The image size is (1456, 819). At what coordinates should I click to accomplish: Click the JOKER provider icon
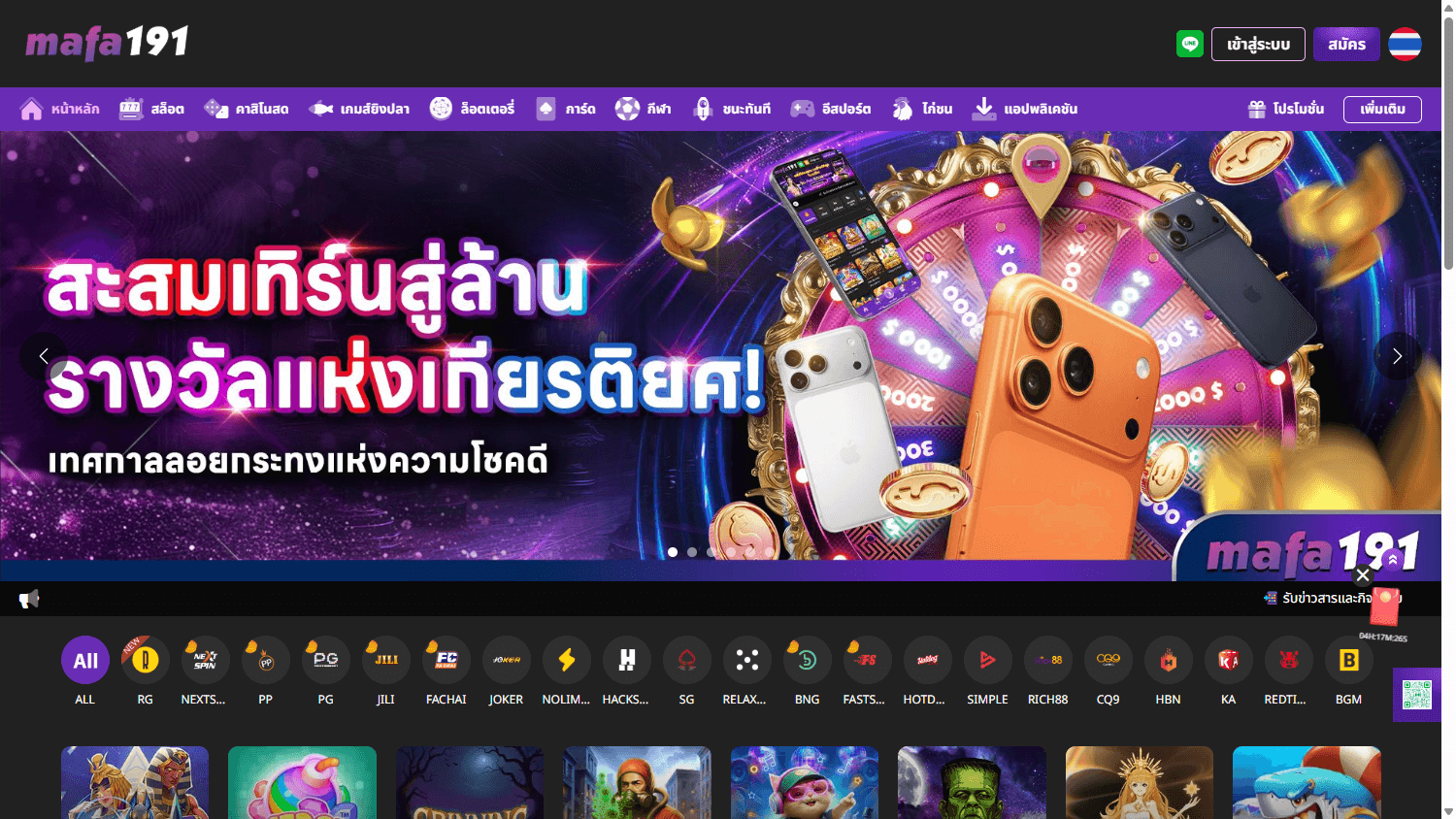tap(506, 660)
